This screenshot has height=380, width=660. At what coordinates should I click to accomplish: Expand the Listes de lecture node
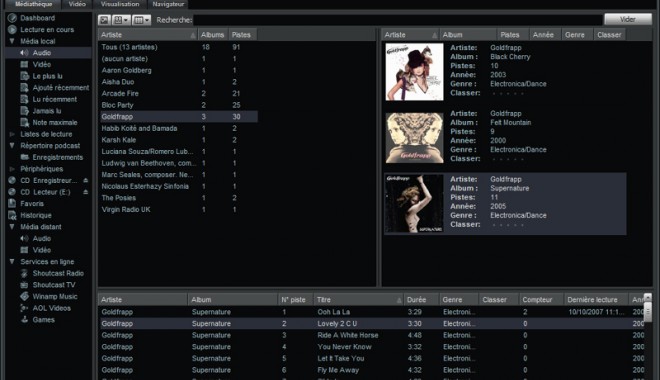tap(12, 134)
